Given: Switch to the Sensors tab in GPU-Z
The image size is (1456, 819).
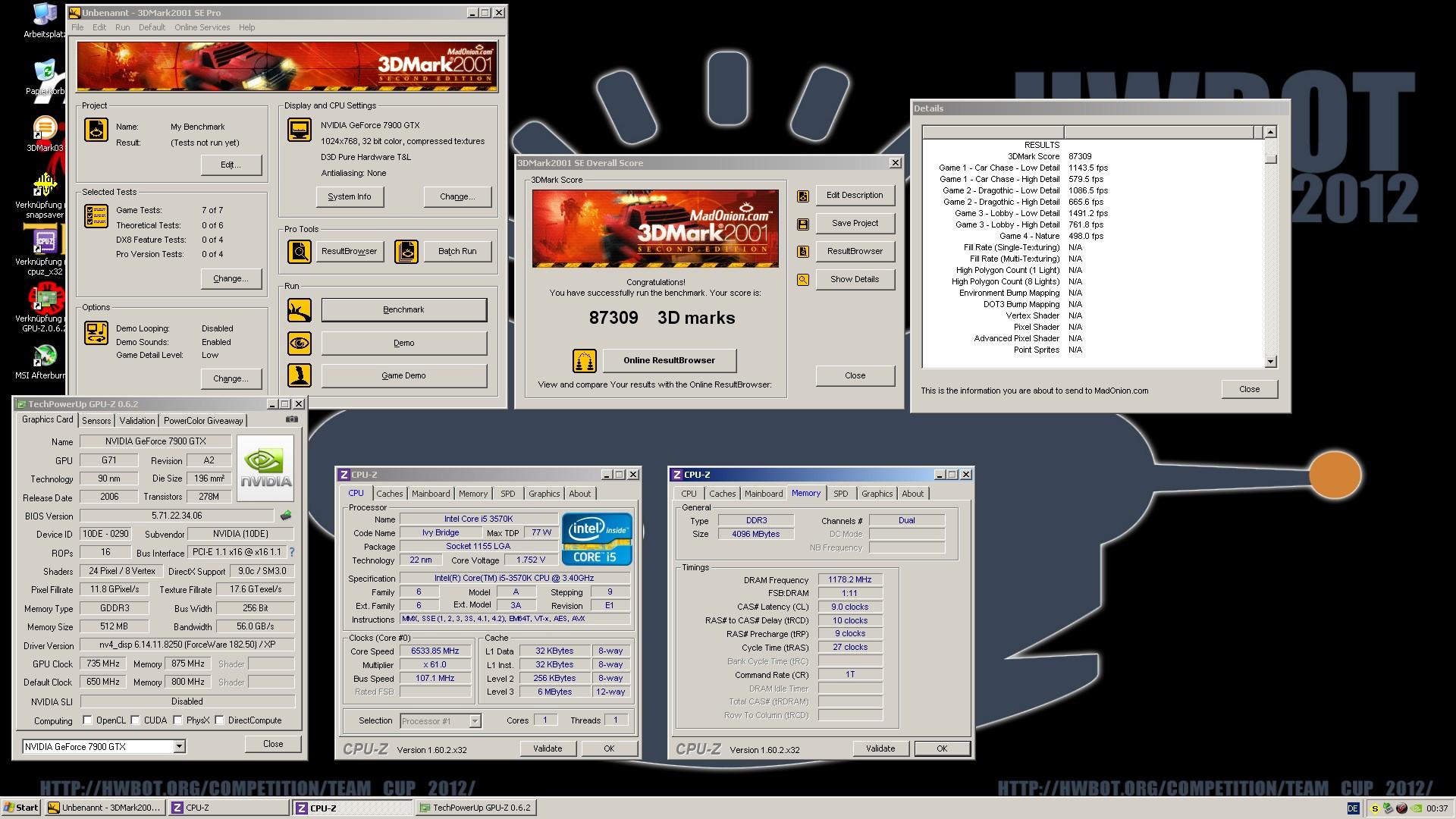Looking at the screenshot, I should (96, 421).
